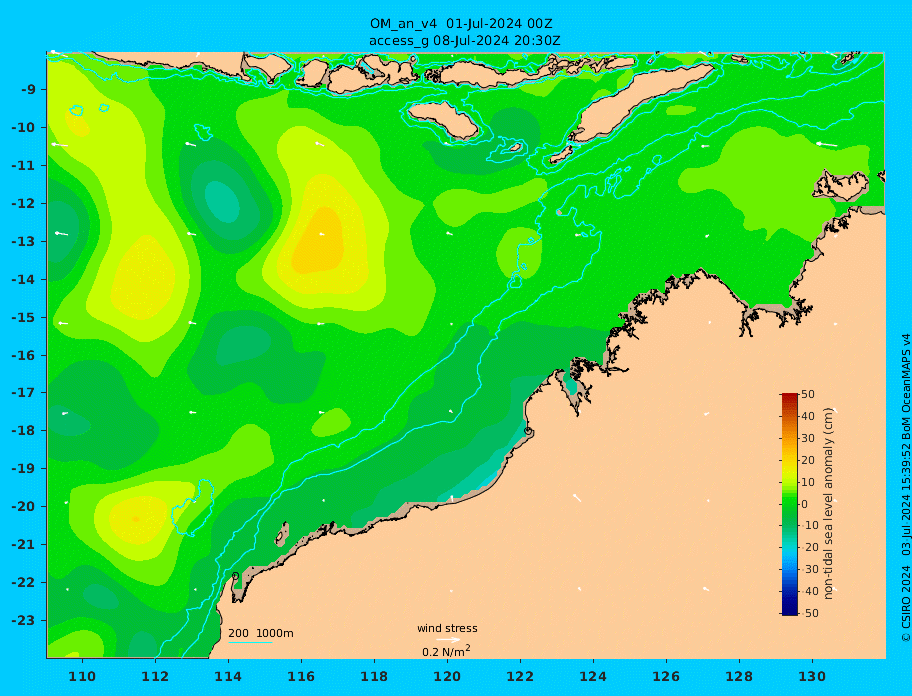Click longitude axis label 118

pos(375,676)
